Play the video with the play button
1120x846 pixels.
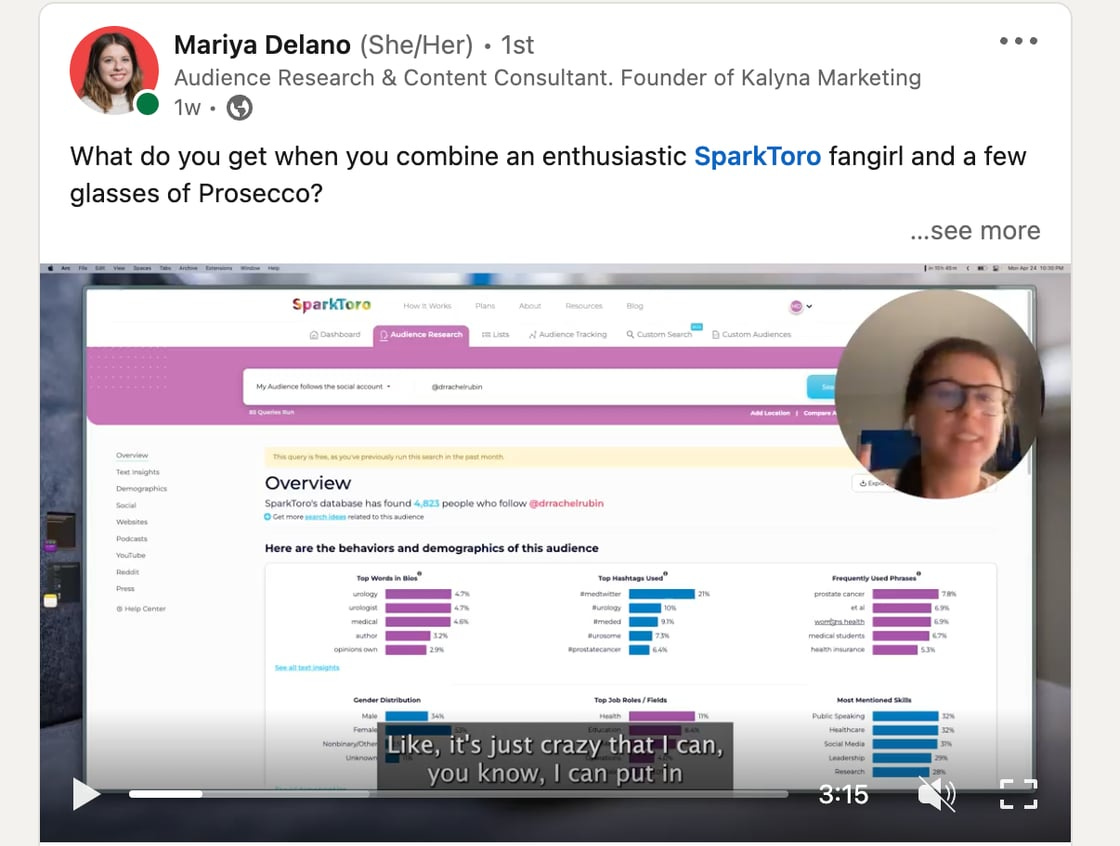coord(86,794)
